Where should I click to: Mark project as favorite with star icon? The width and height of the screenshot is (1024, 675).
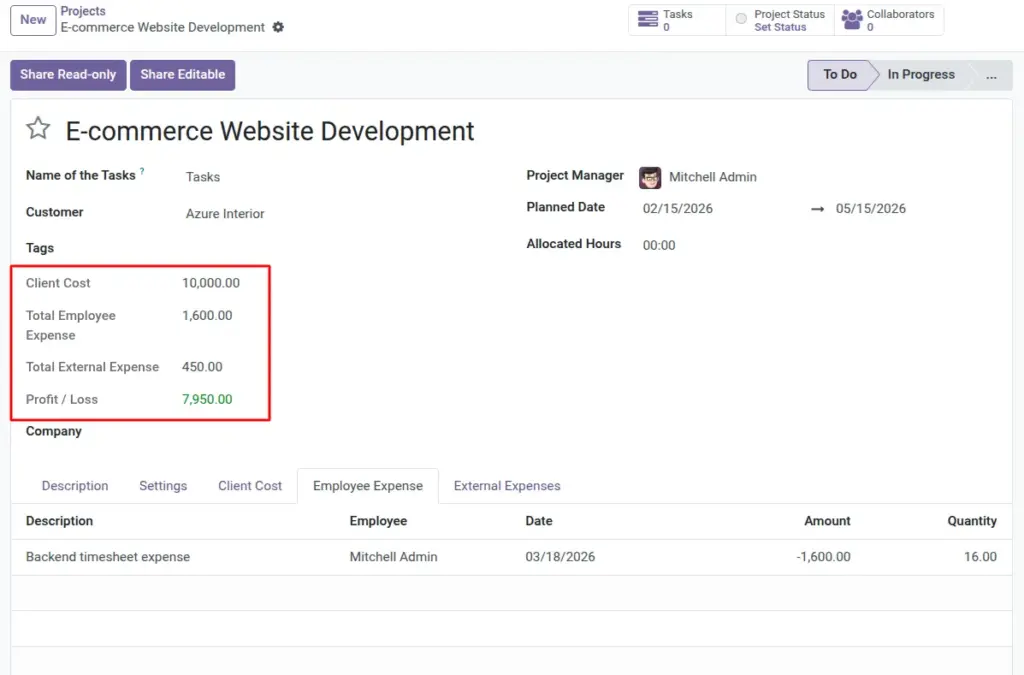coord(38,128)
